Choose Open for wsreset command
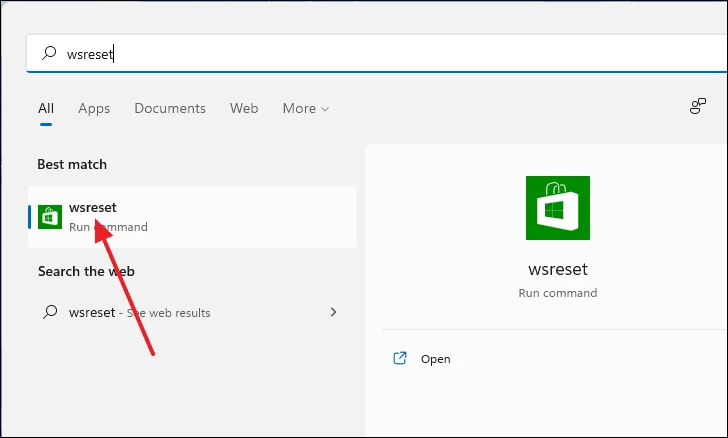 pyautogui.click(x=436, y=359)
